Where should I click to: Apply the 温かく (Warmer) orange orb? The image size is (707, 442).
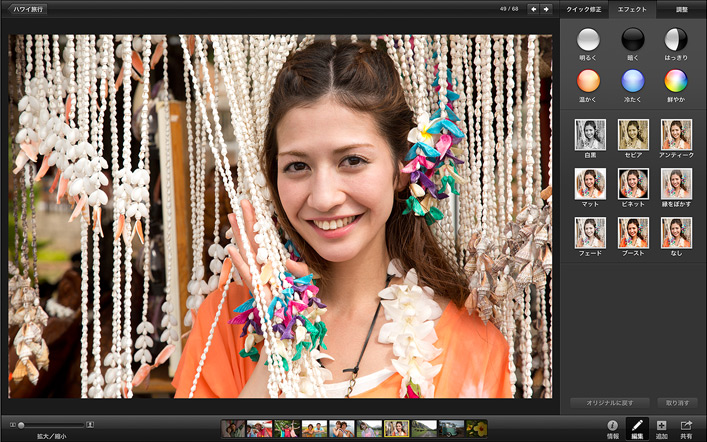tap(589, 81)
